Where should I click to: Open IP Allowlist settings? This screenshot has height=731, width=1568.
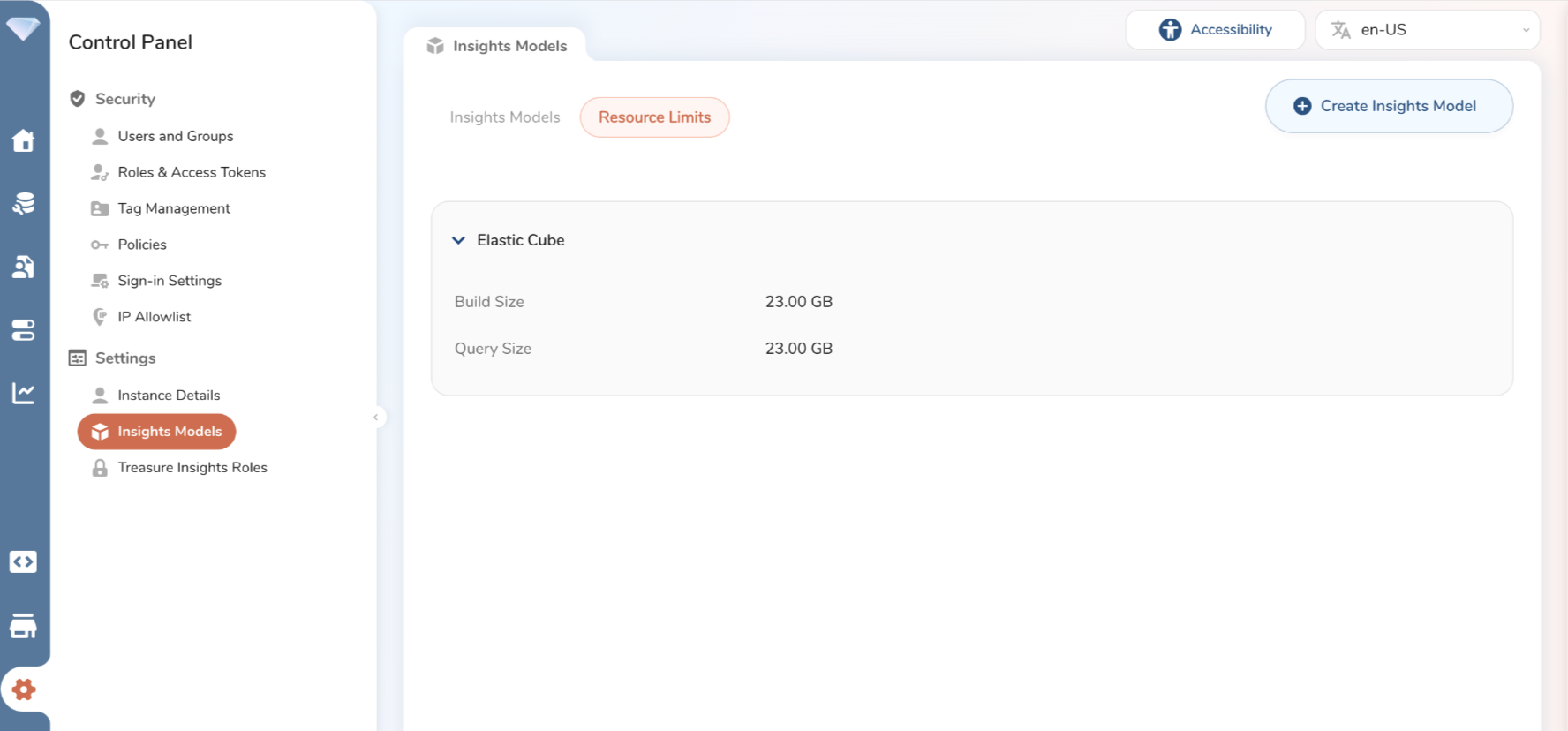[x=154, y=317]
